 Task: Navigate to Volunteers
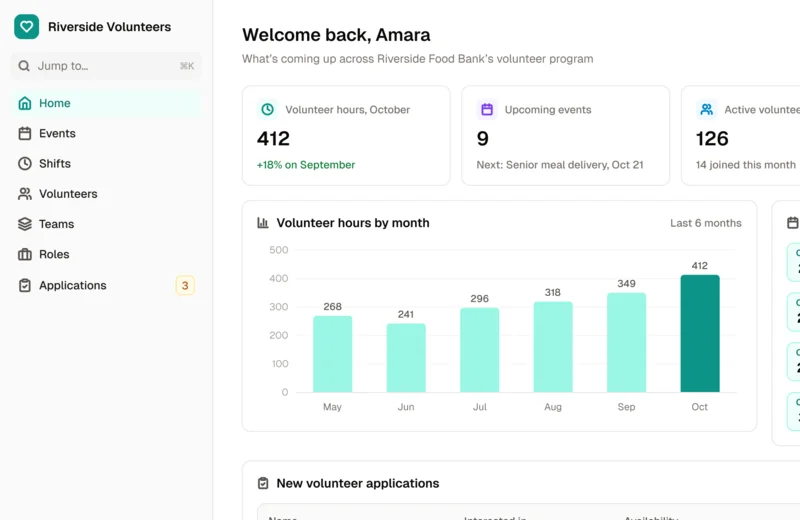106,194
